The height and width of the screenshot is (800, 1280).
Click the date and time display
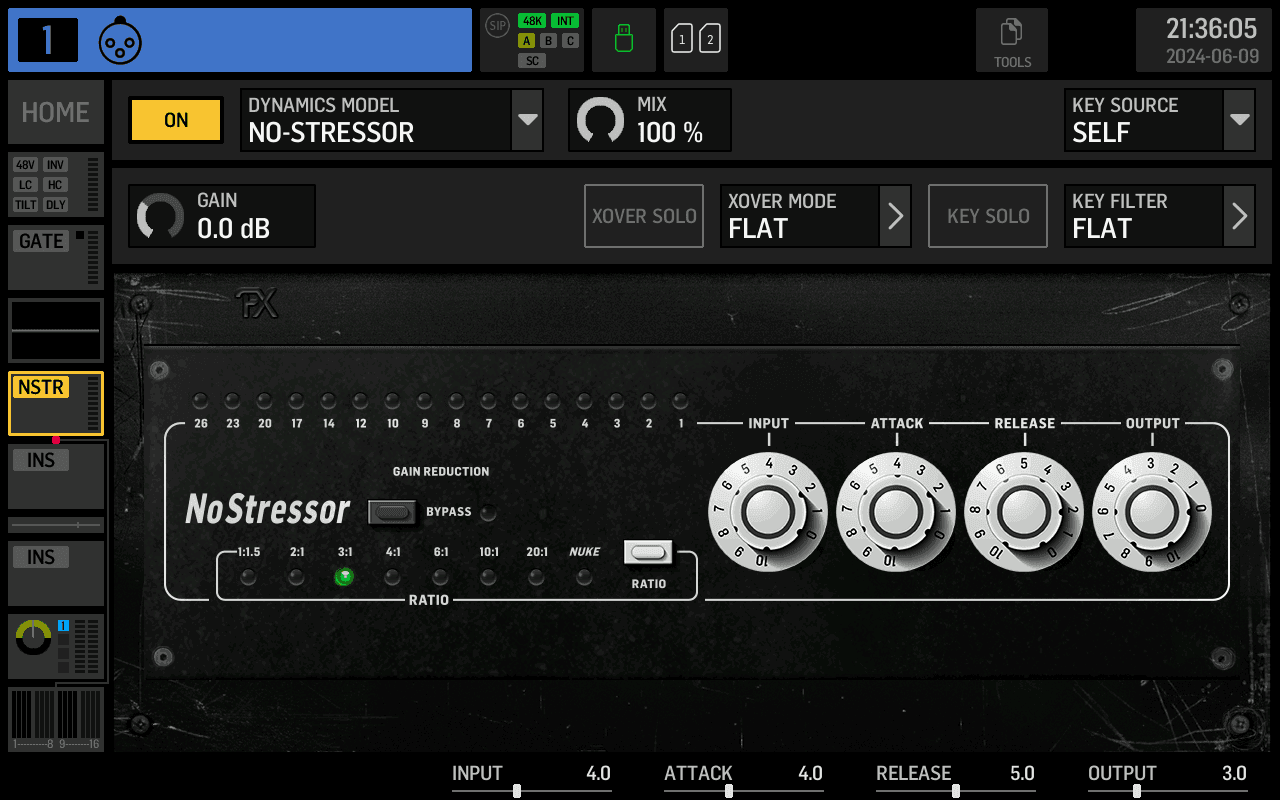[x=1204, y=40]
